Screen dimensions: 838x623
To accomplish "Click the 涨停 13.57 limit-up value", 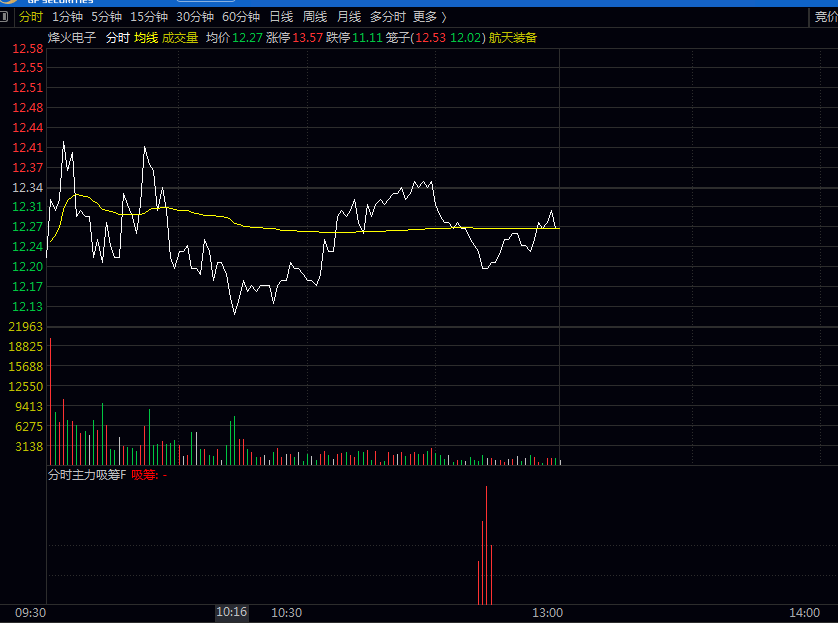I will pos(308,38).
